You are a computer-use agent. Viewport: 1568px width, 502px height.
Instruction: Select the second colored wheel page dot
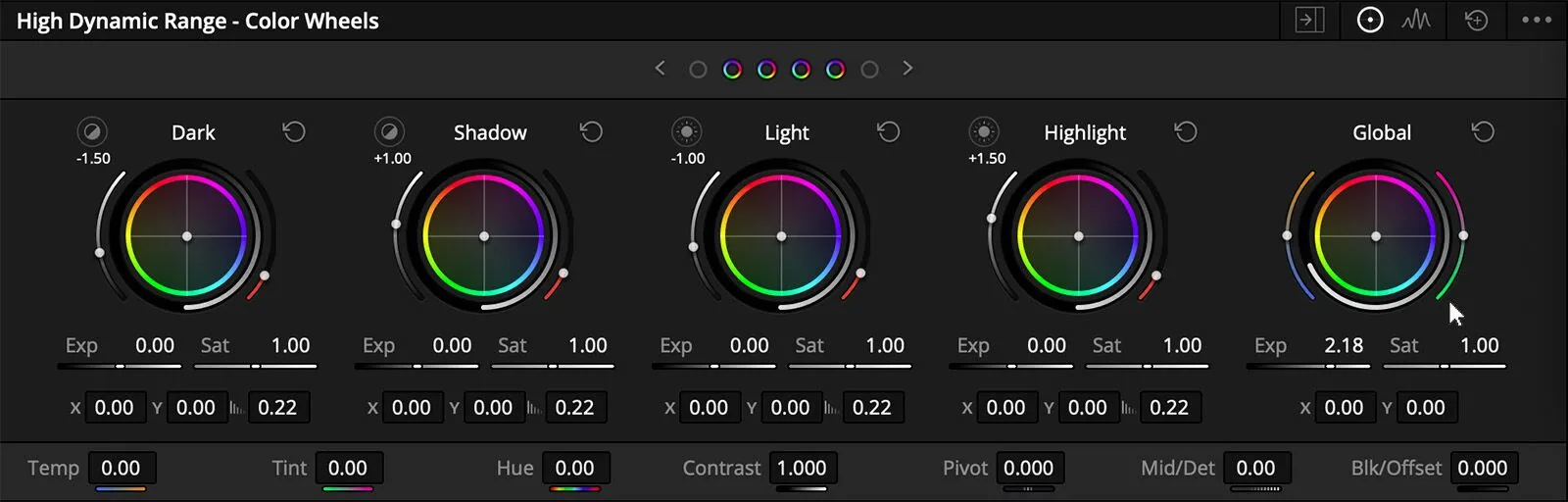(766, 70)
